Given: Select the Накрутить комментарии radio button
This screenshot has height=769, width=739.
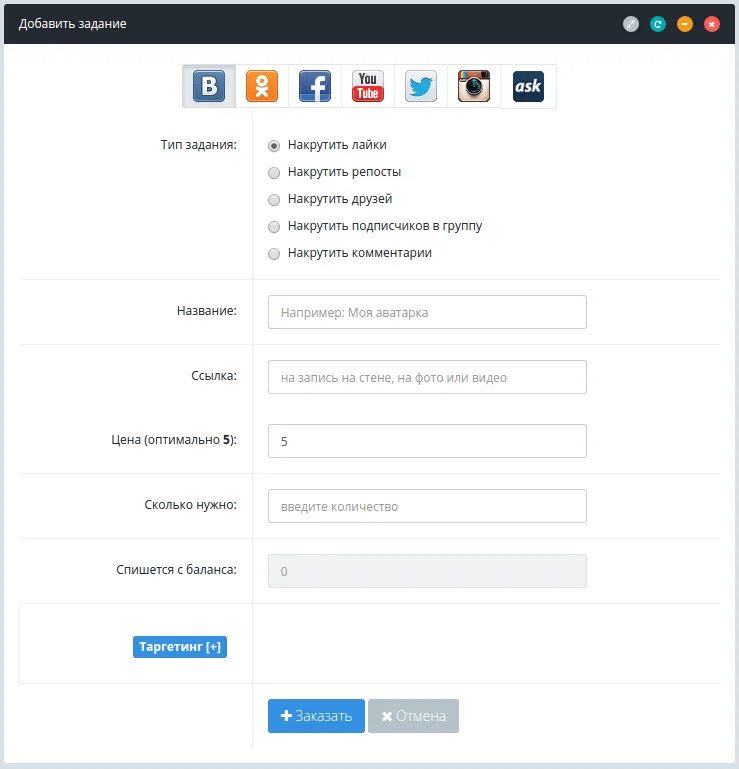Looking at the screenshot, I should coord(274,254).
